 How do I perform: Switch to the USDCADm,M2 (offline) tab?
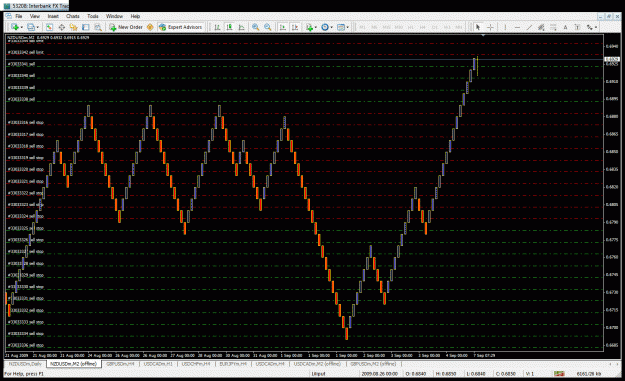point(317,364)
